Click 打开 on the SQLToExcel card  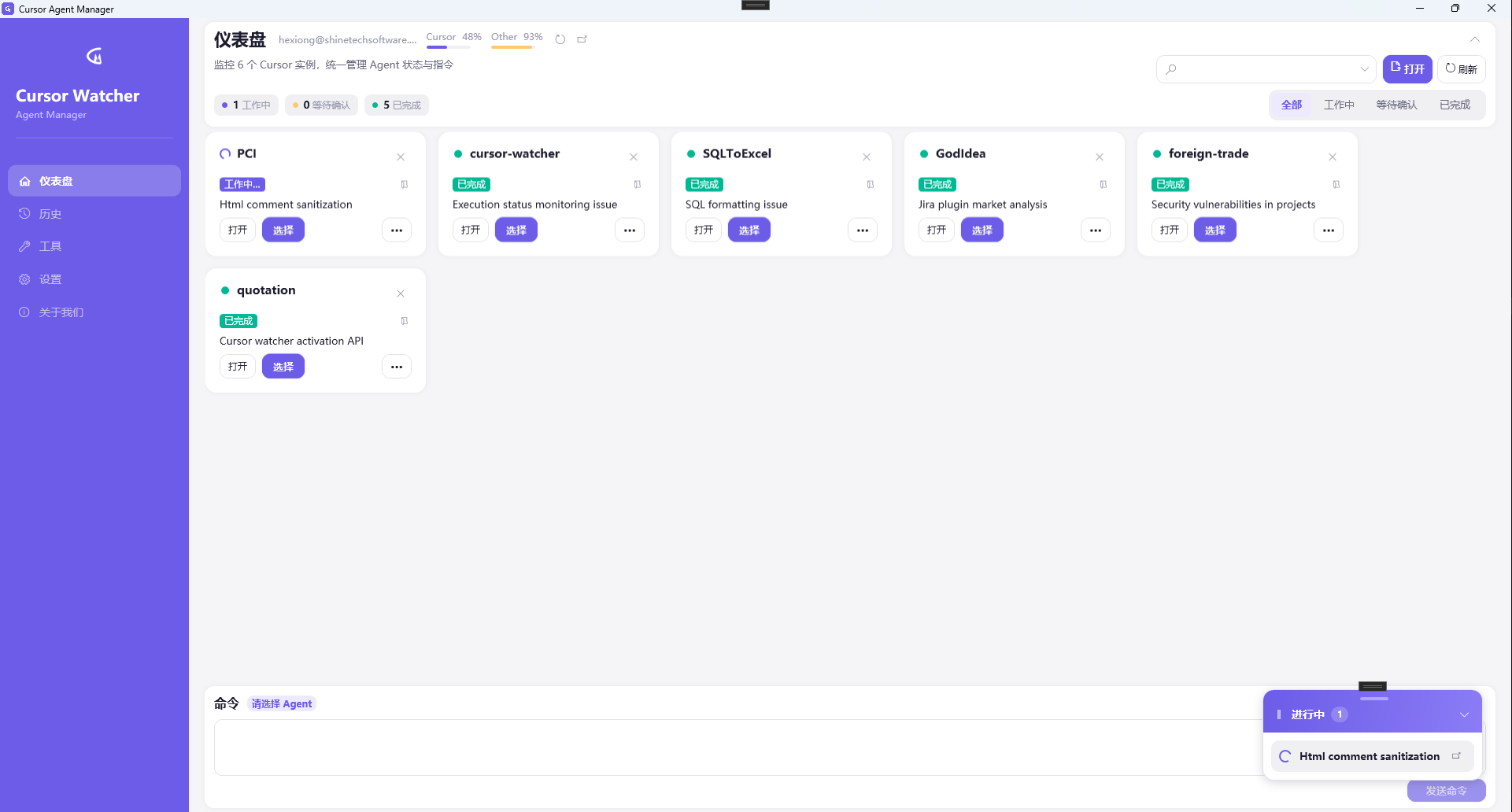tap(704, 230)
